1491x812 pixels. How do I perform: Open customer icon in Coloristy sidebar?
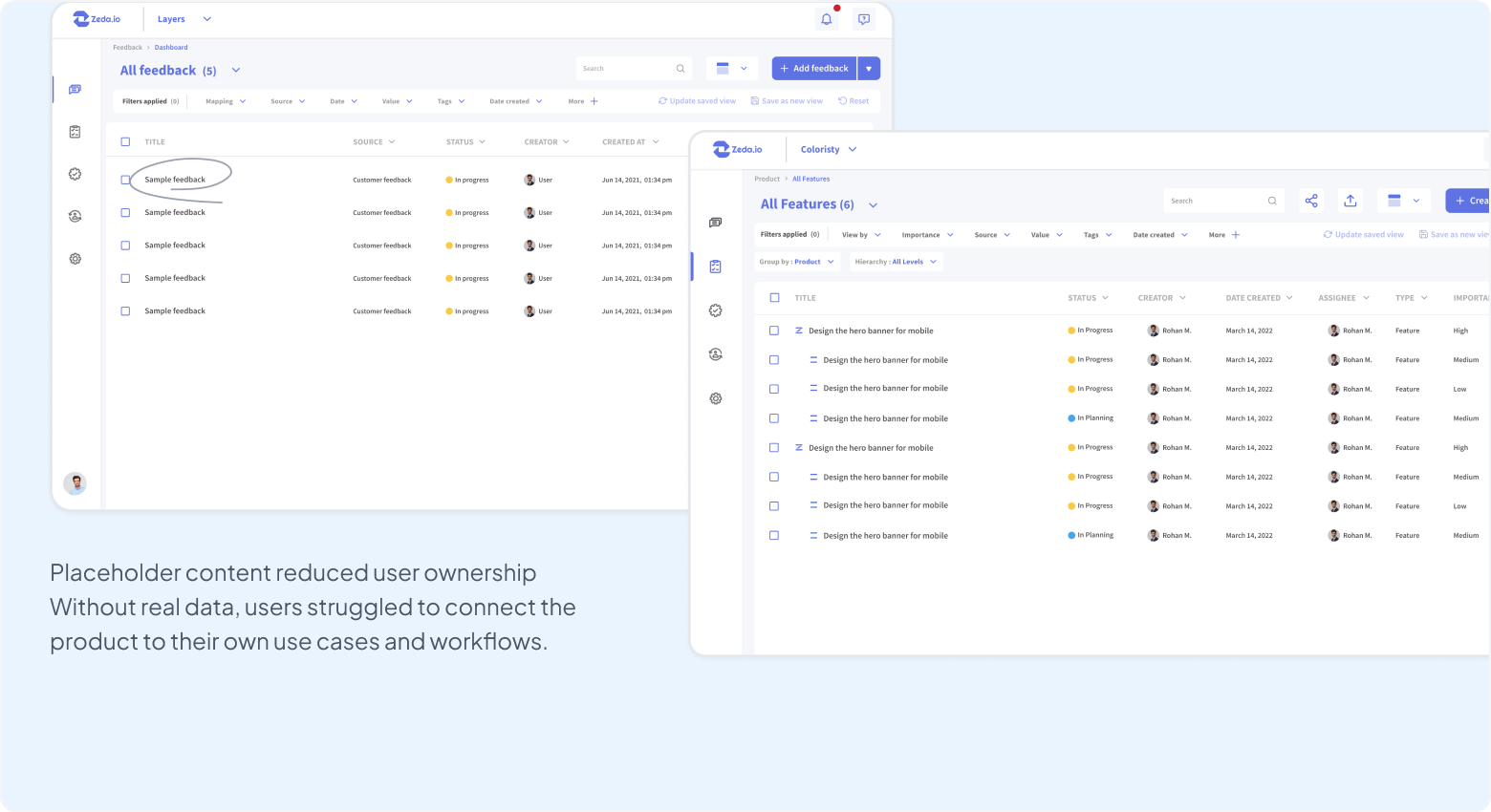[x=715, y=354]
